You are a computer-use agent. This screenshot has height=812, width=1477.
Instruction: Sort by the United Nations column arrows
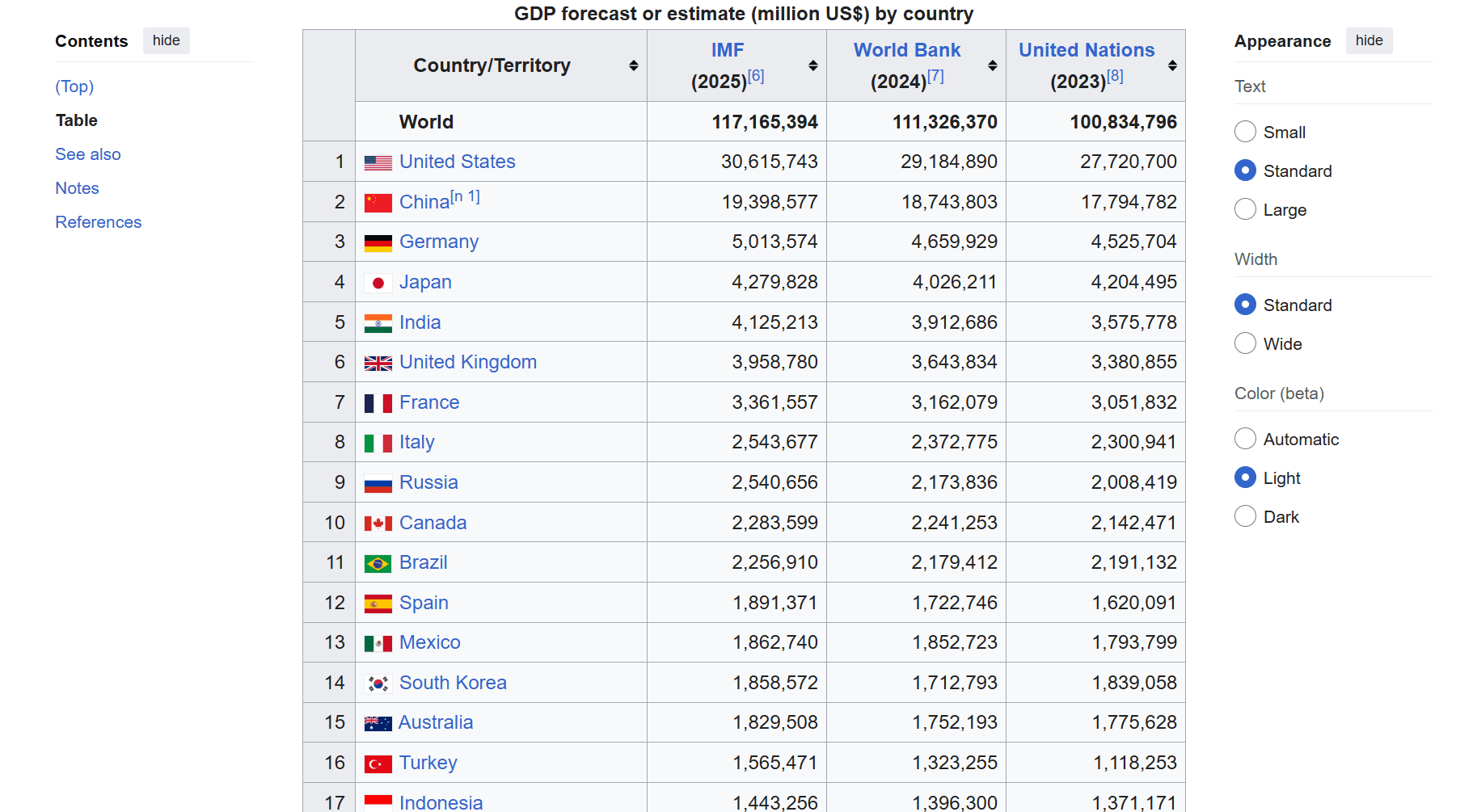click(1172, 65)
